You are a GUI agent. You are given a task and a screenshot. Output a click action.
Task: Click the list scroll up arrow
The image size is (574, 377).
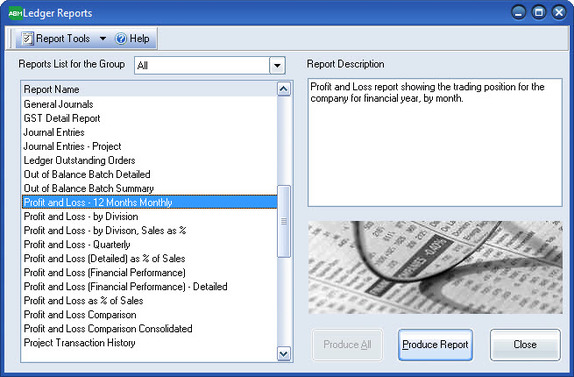point(284,89)
